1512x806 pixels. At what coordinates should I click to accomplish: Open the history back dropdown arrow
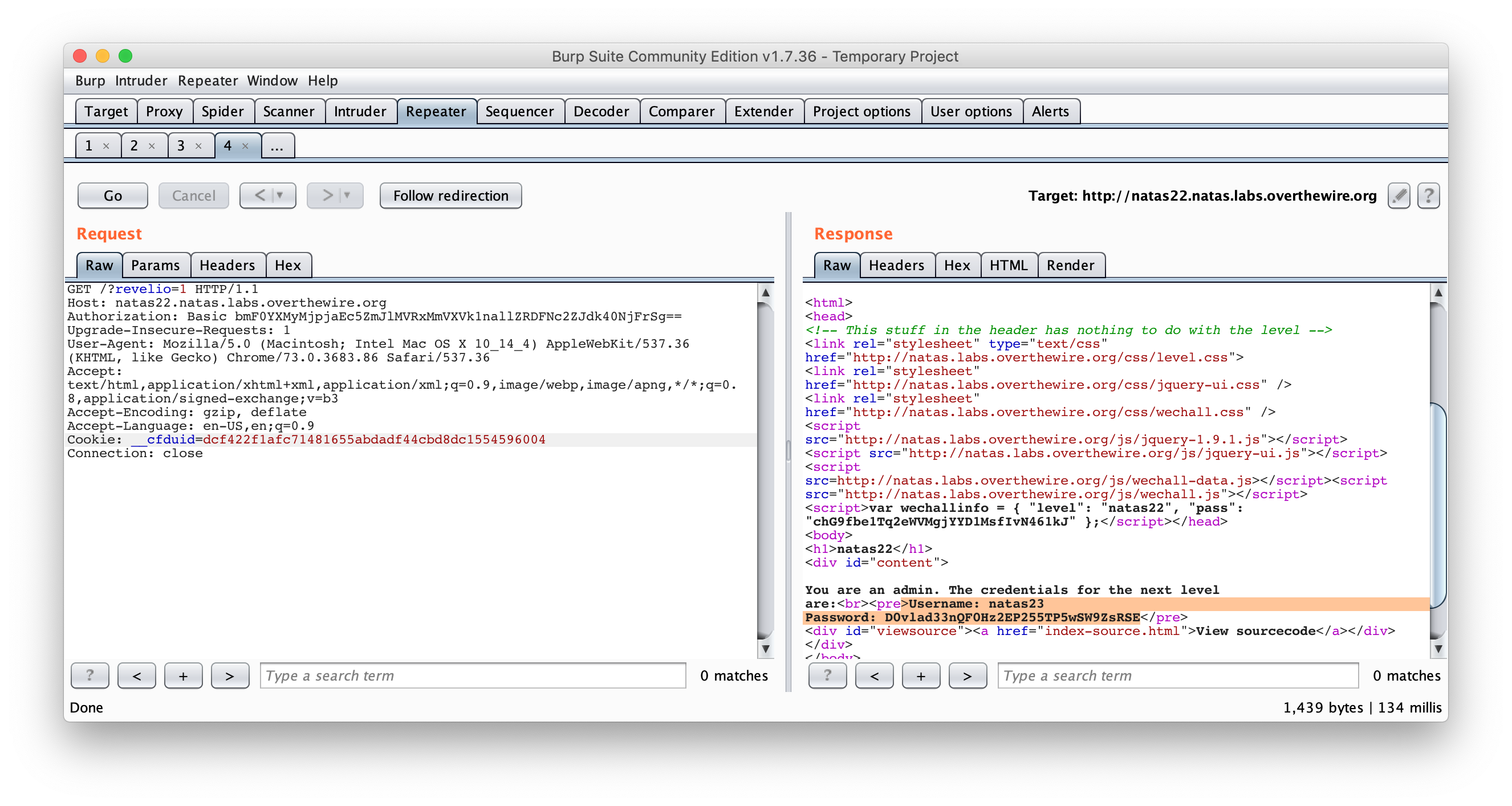coord(280,196)
